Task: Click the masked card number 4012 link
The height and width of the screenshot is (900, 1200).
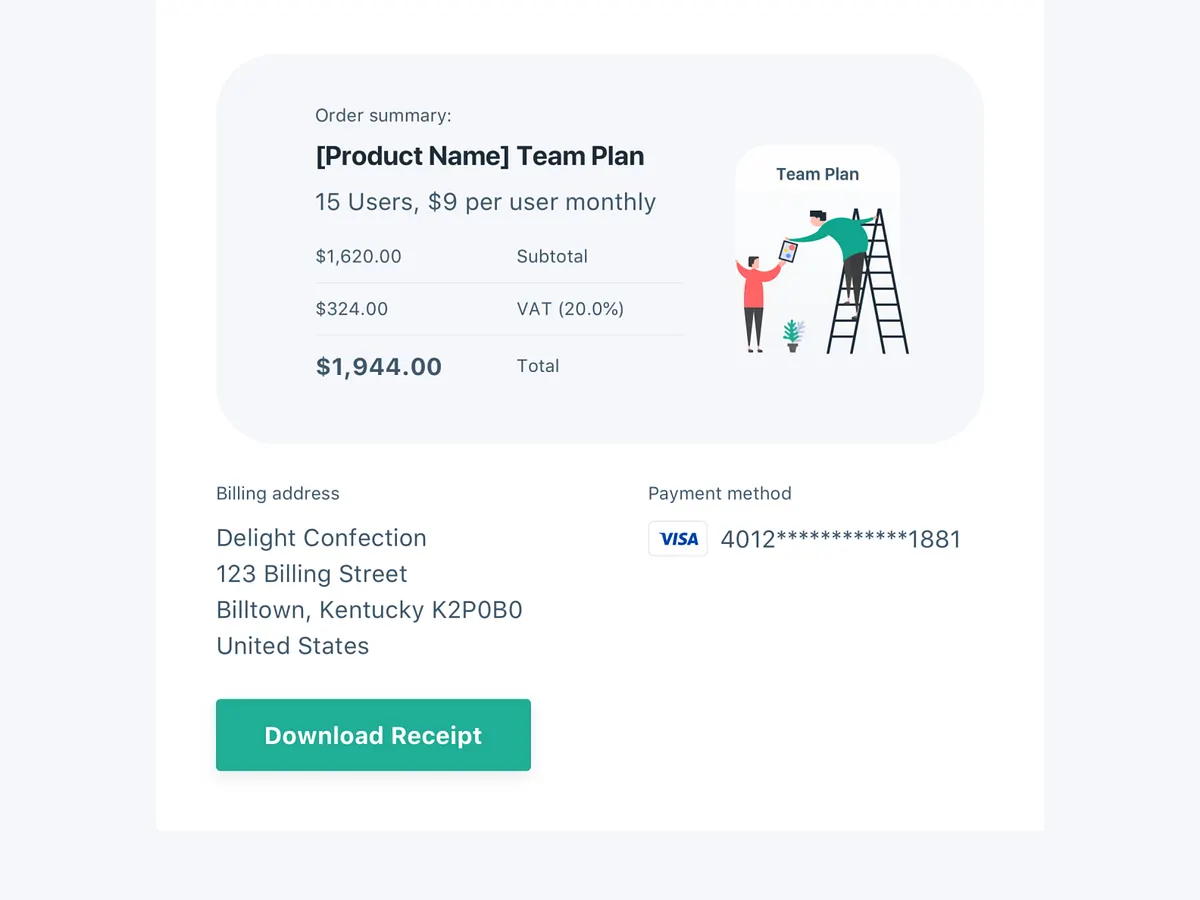Action: pos(841,538)
